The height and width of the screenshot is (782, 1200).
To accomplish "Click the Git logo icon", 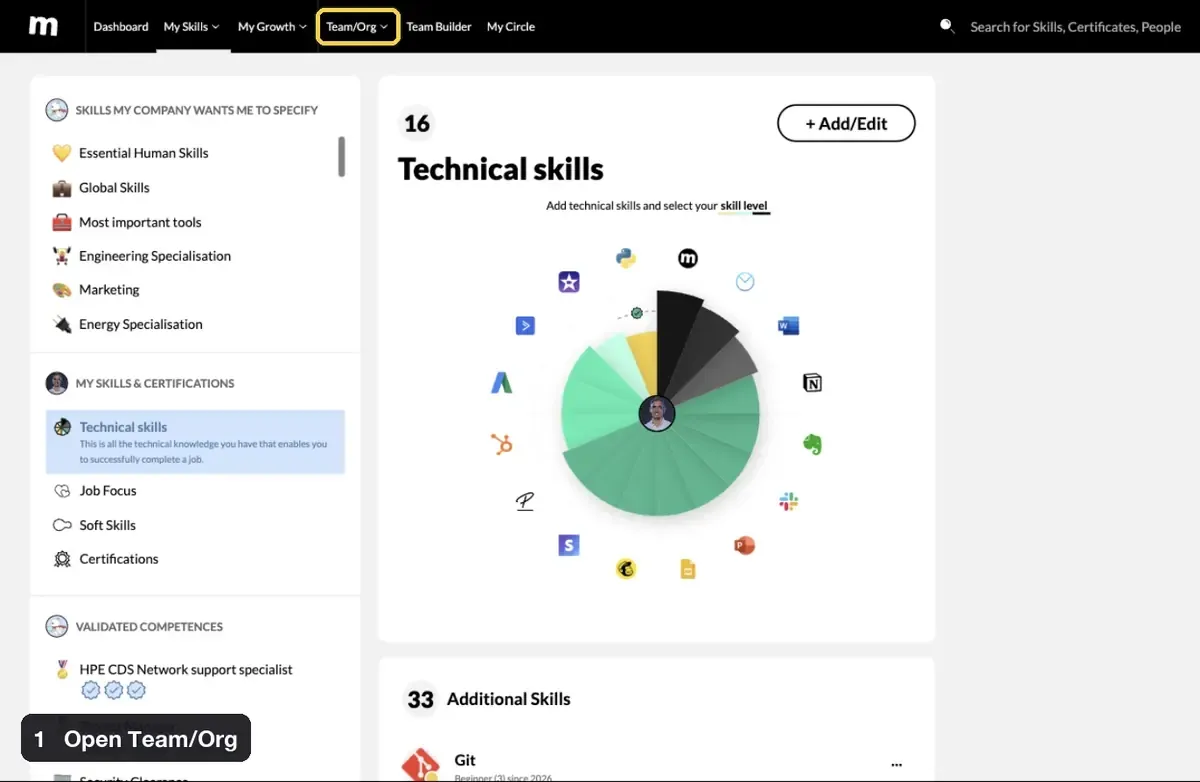I will pyautogui.click(x=420, y=766).
